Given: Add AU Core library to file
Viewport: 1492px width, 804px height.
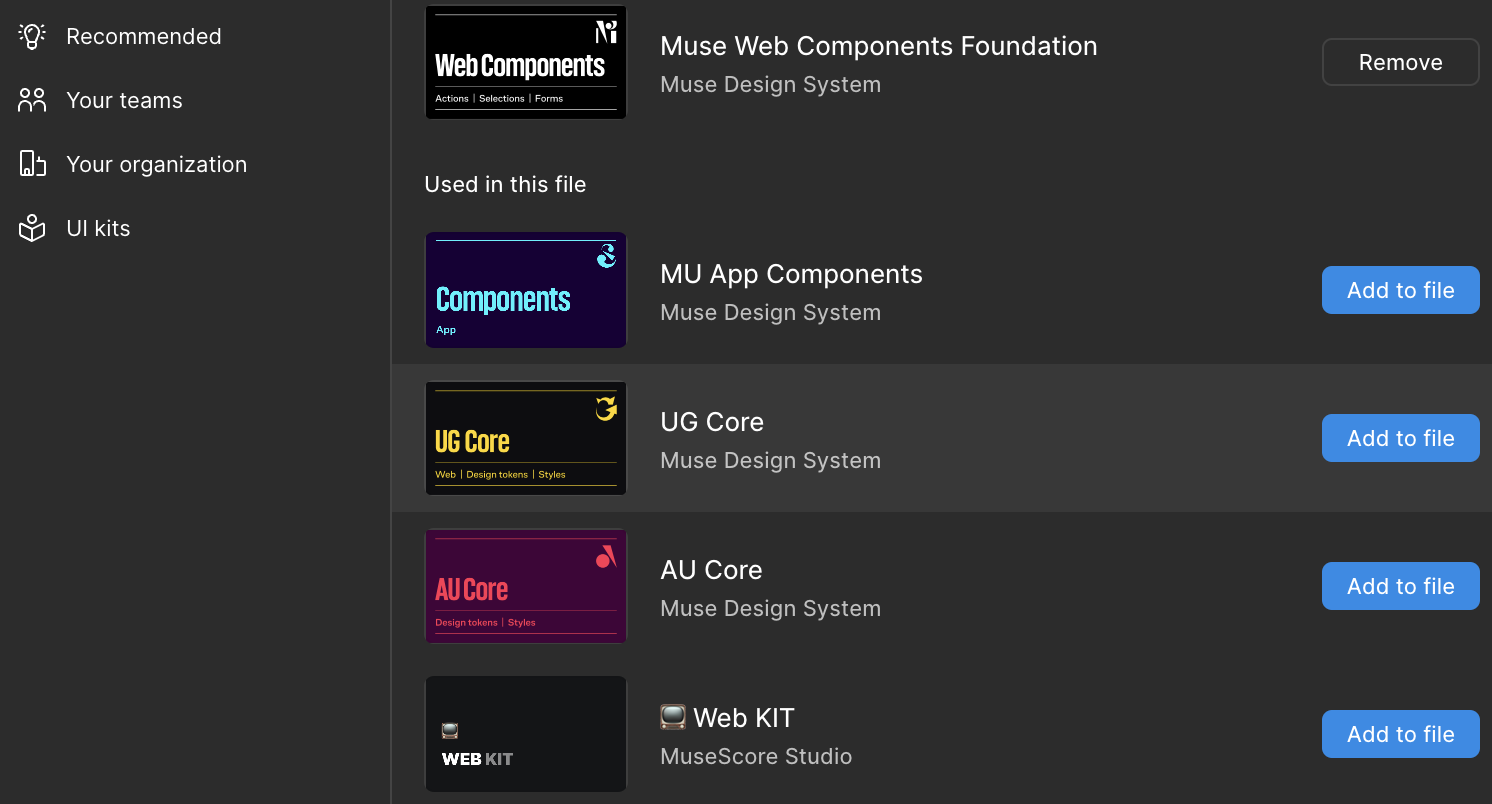Looking at the screenshot, I should pyautogui.click(x=1400, y=586).
